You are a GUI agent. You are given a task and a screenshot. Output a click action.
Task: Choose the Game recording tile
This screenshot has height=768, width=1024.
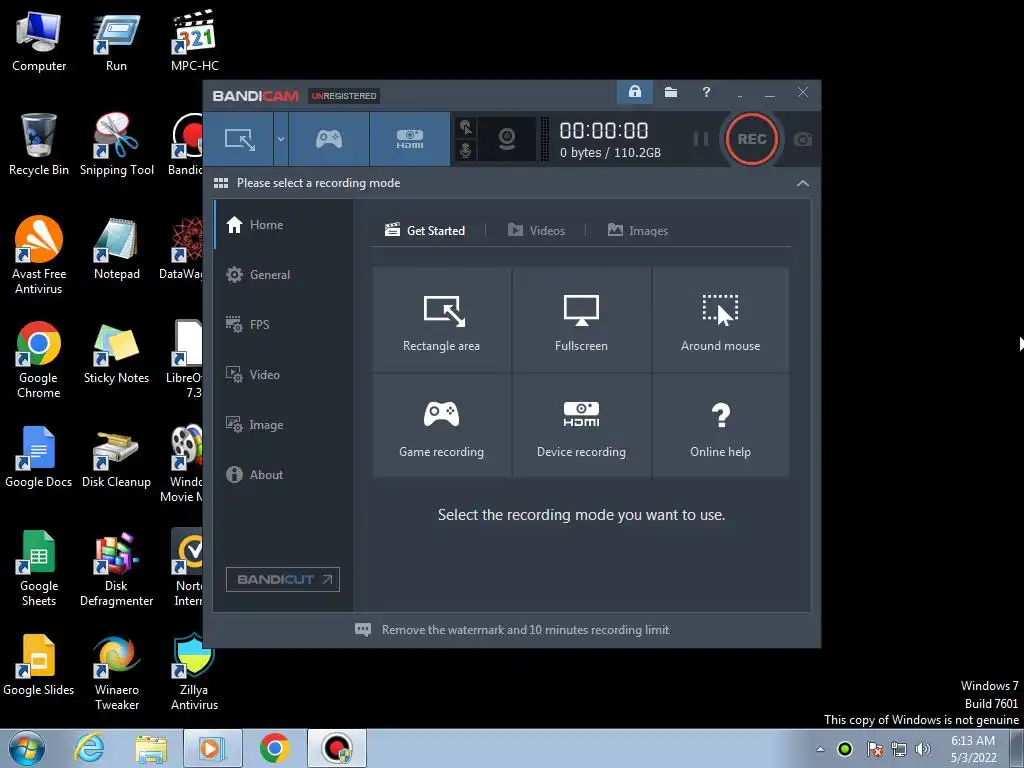coord(441,426)
